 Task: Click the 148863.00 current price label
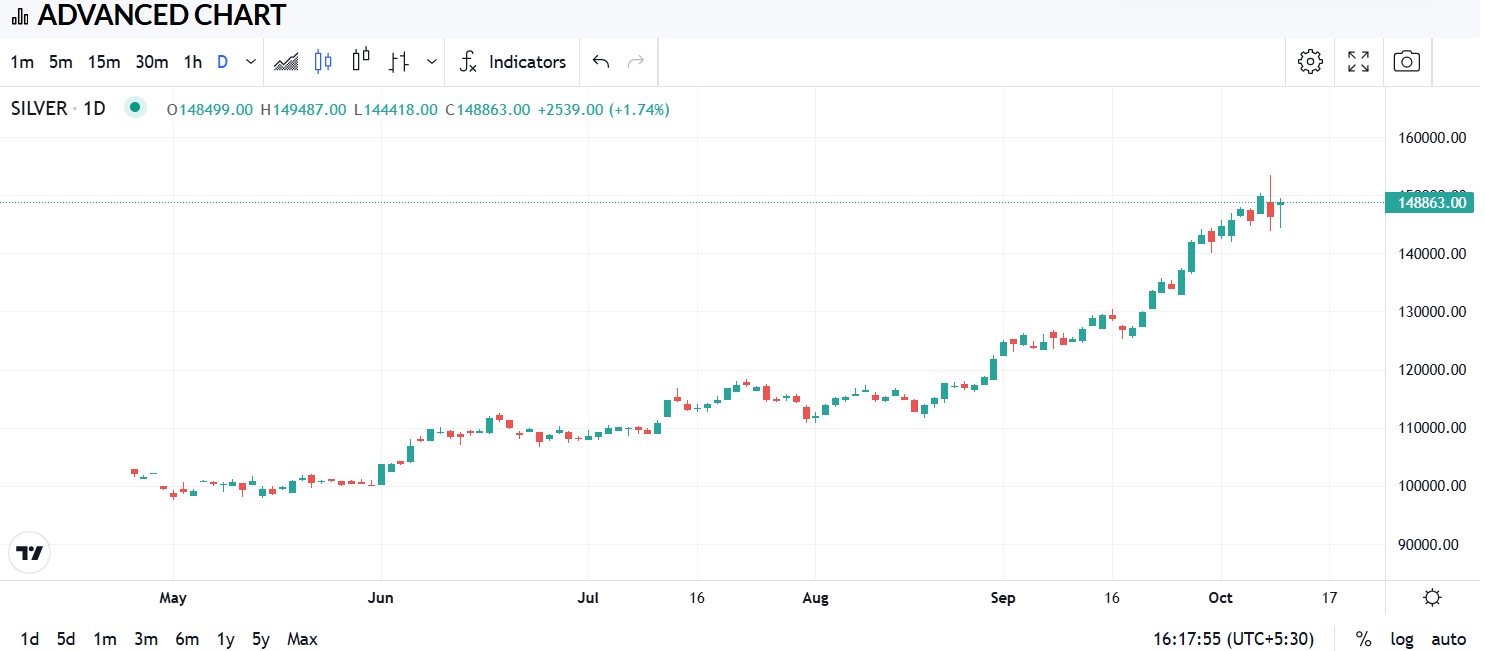click(1429, 203)
